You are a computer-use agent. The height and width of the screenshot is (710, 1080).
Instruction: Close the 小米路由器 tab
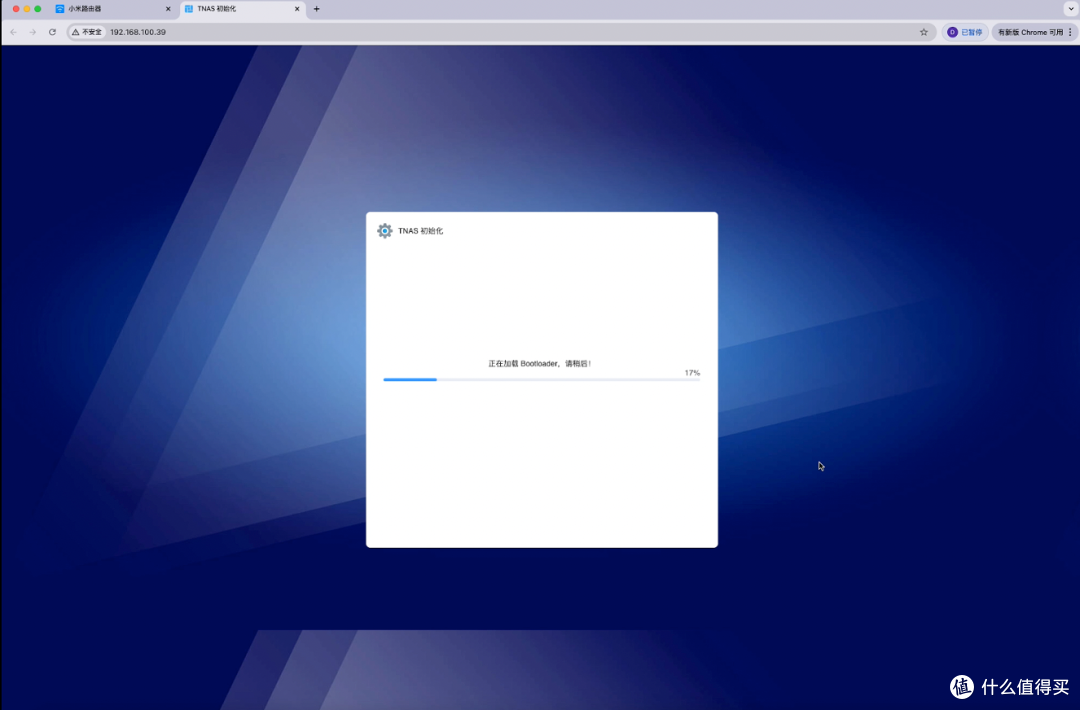168,9
